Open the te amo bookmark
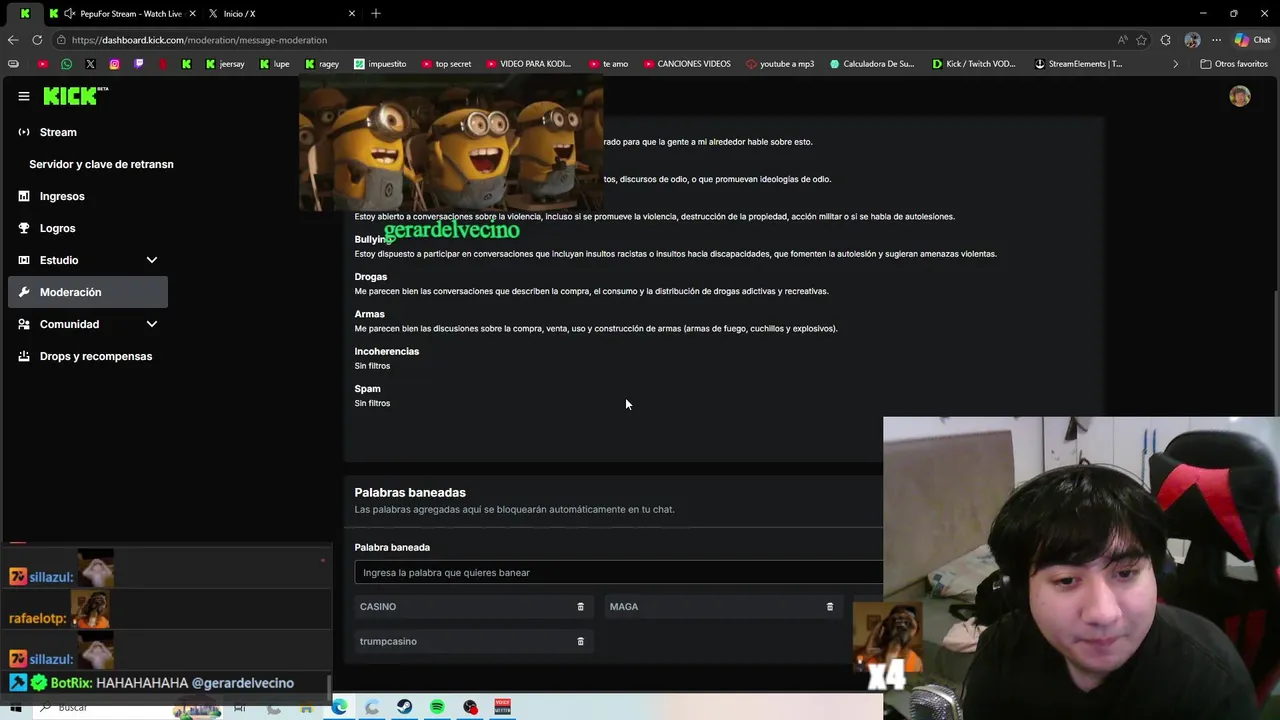This screenshot has height=720, width=1280. coord(608,64)
